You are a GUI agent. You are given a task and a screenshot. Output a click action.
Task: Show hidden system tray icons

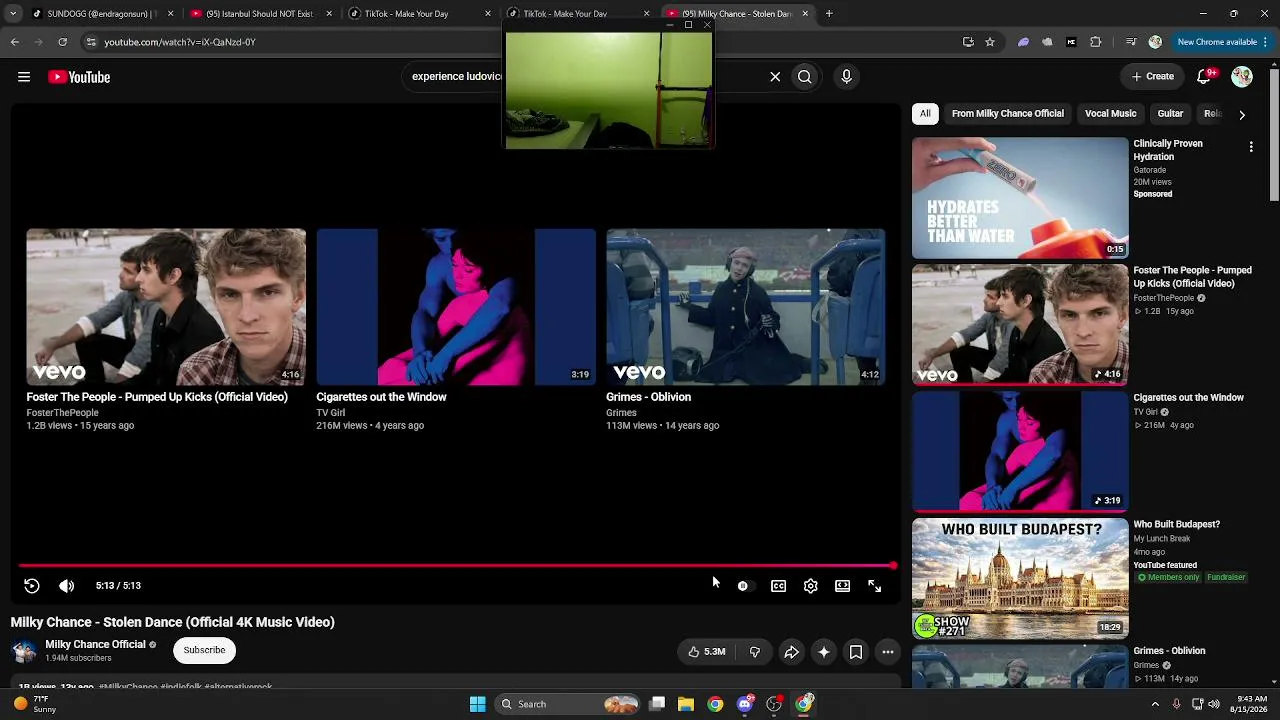pos(1155,704)
